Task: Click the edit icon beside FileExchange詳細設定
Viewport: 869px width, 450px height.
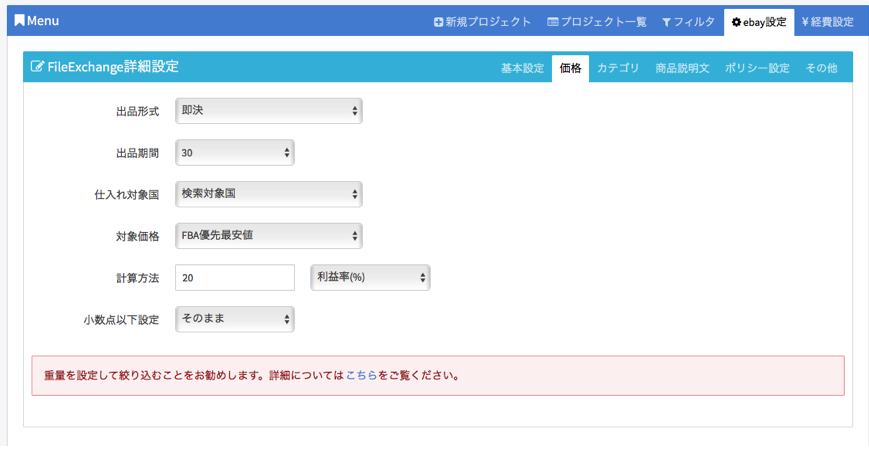Action: (x=38, y=67)
